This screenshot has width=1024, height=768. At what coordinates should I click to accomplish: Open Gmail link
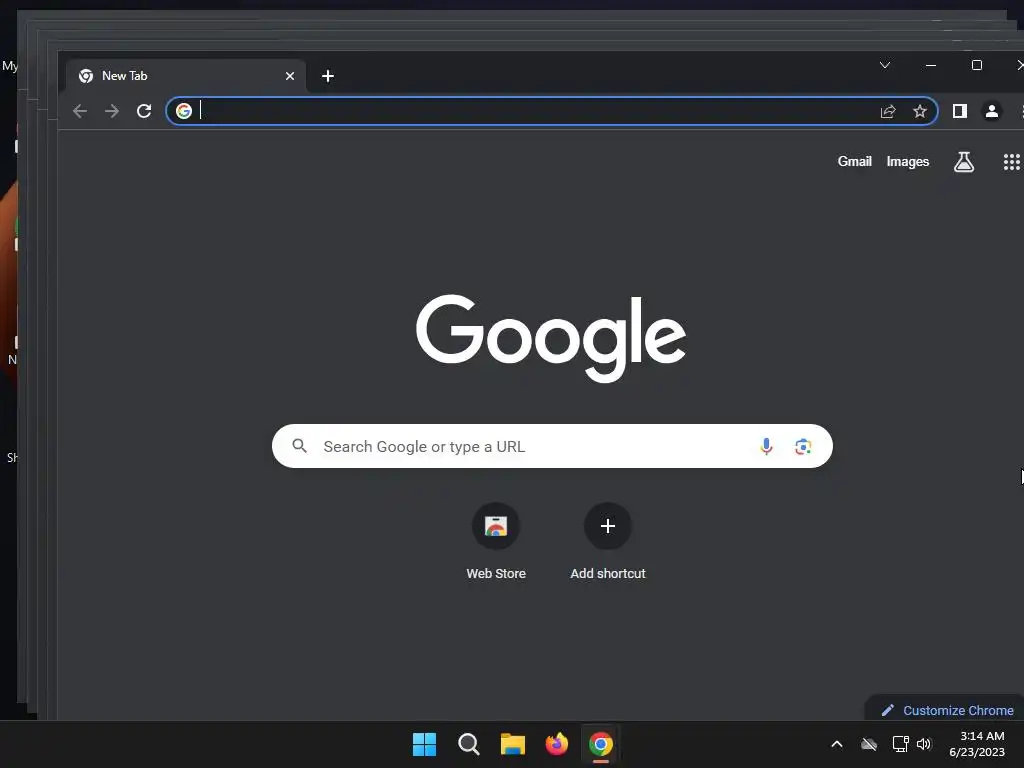tap(854, 161)
